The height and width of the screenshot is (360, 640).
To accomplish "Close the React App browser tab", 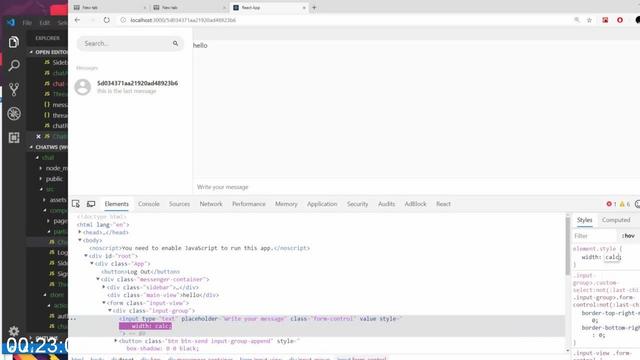I will coord(304,7).
